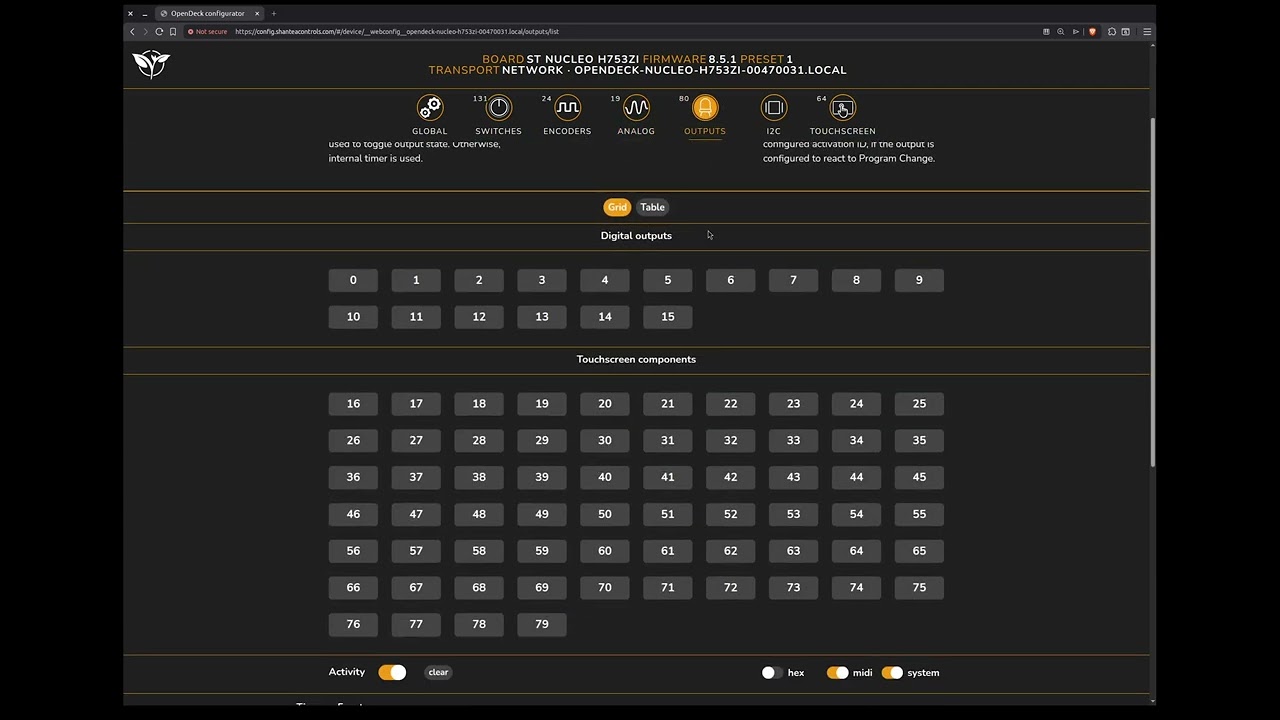
Task: Click the Shantea Controls leaf logo
Action: click(x=151, y=64)
